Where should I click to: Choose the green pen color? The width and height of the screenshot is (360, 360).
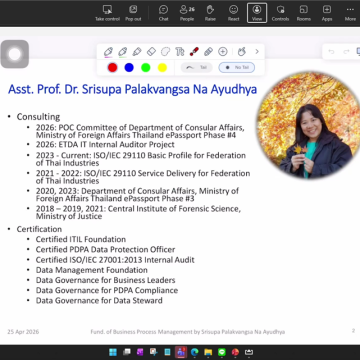(146, 68)
